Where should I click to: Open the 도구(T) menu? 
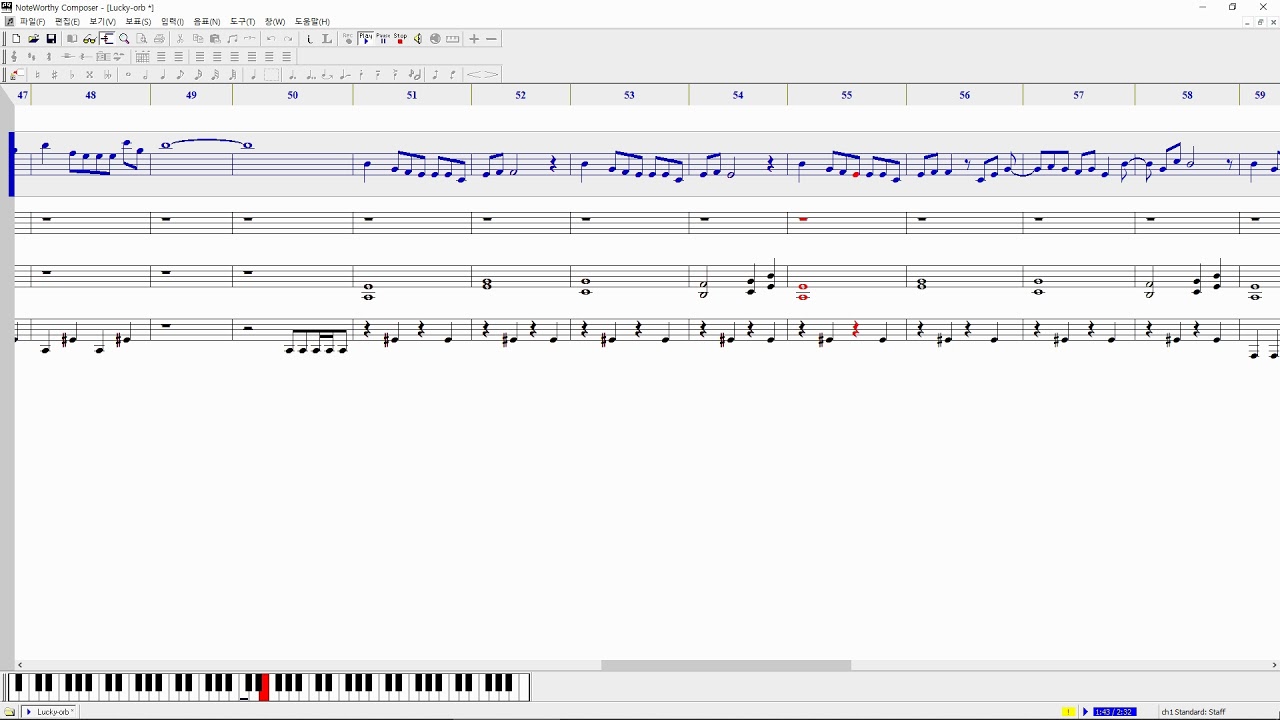point(242,21)
